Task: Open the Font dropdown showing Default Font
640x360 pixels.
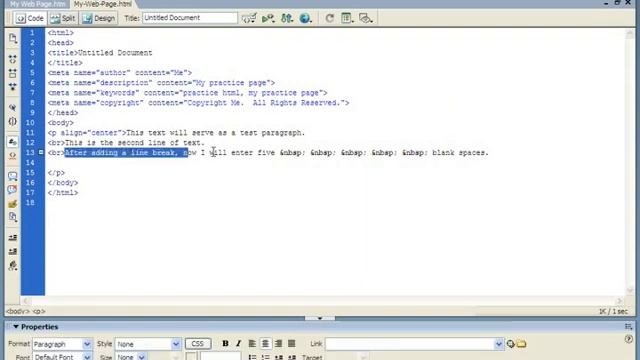Action: tap(62, 356)
